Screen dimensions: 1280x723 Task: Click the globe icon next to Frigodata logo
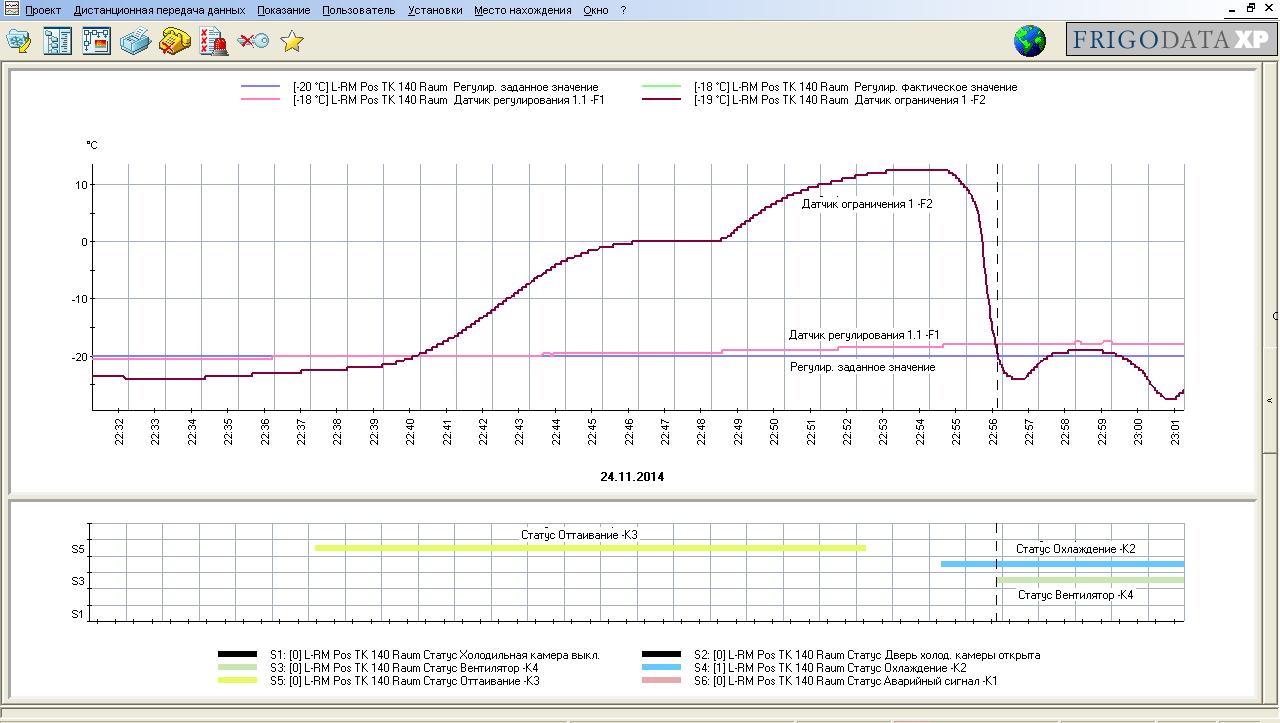[x=1030, y=41]
